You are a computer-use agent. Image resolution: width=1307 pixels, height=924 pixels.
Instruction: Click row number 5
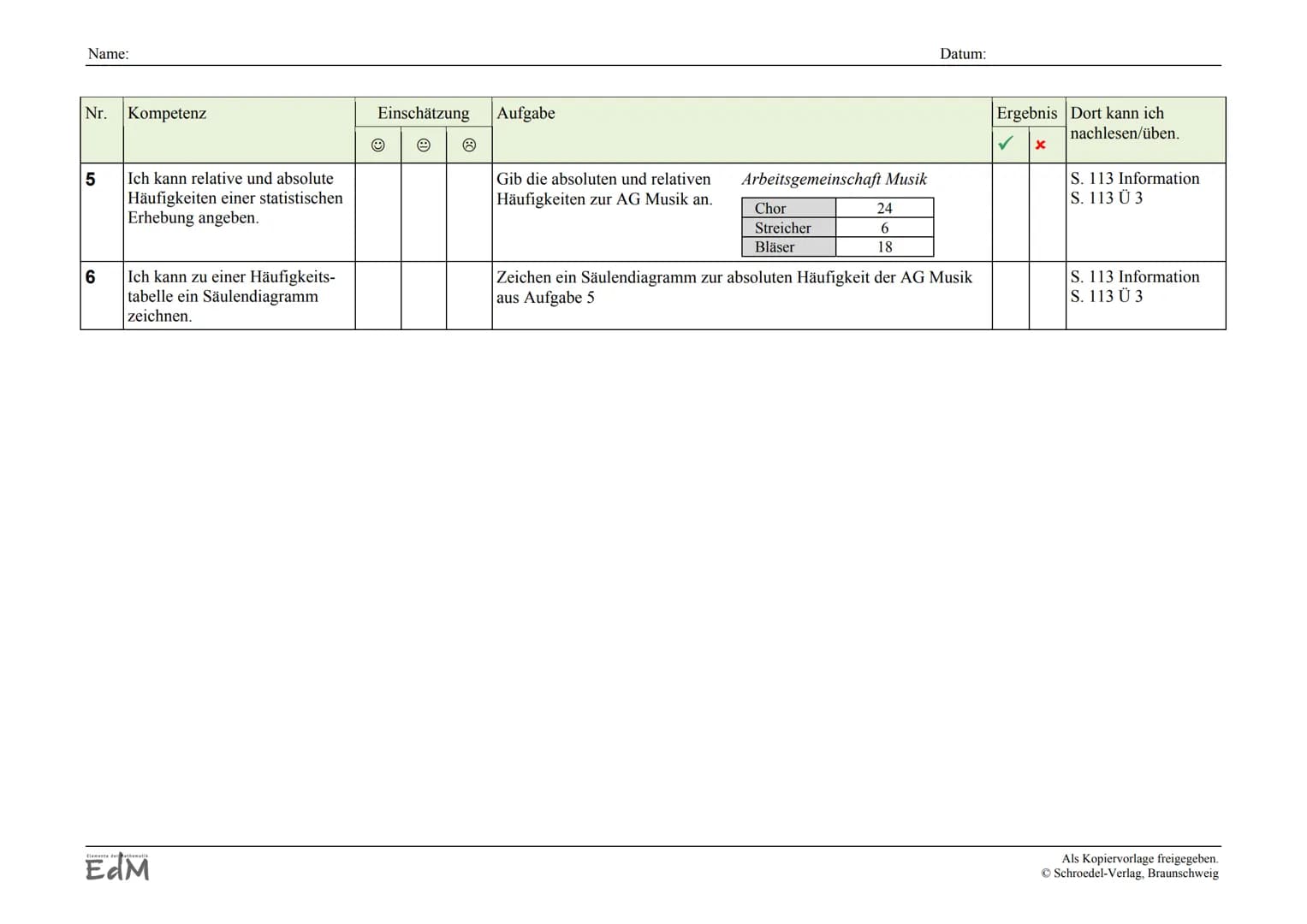pos(91,180)
